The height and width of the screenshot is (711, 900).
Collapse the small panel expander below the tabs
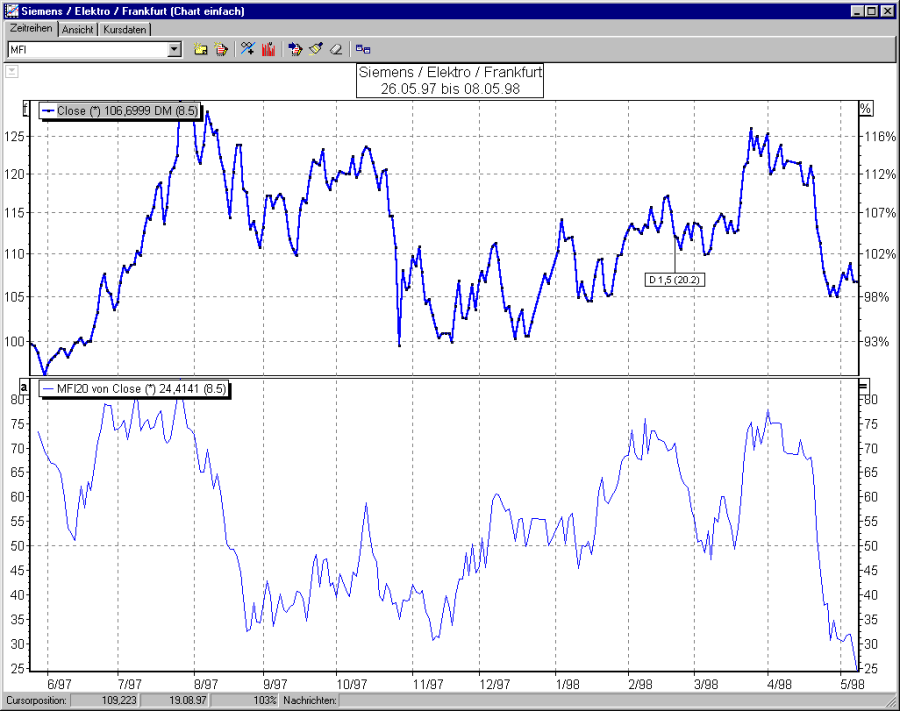click(11, 71)
